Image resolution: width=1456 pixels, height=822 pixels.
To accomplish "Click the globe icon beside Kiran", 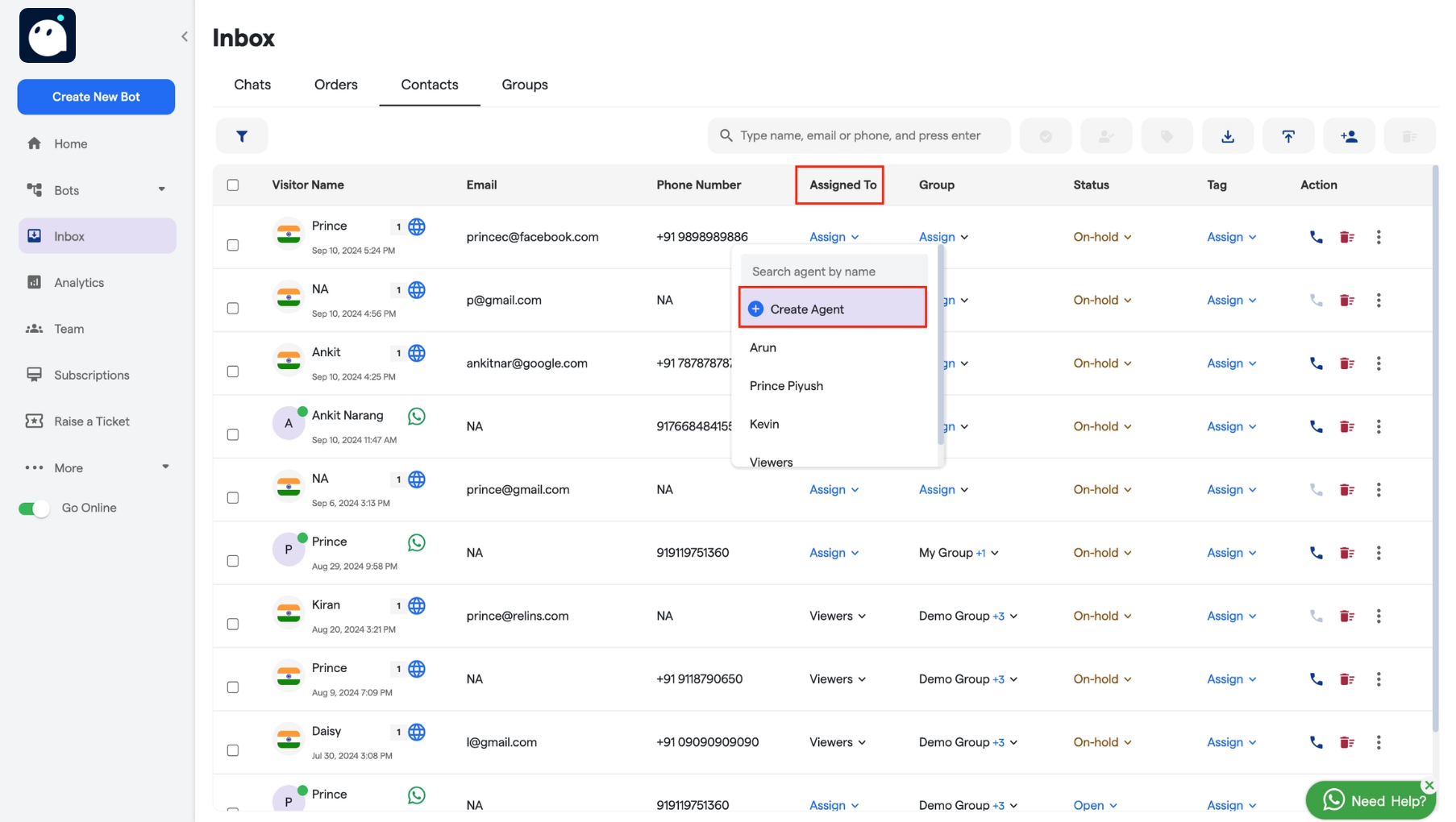I will click(417, 605).
